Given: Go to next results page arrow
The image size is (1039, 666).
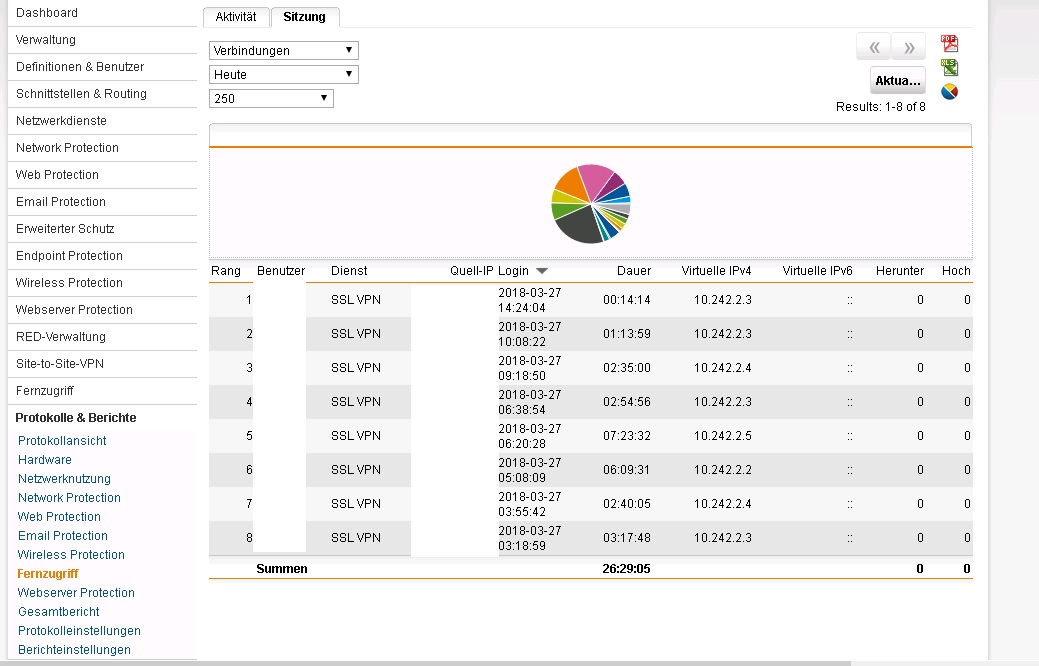Looking at the screenshot, I should coord(909,47).
